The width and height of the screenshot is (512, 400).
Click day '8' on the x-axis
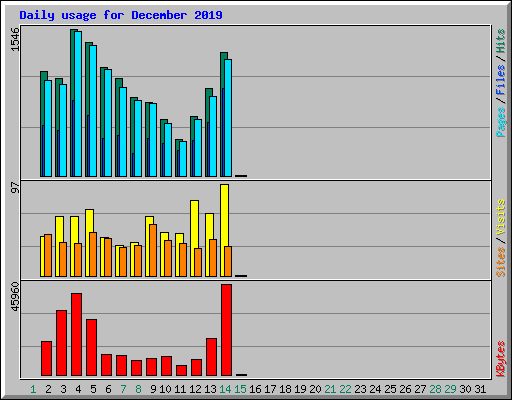[x=138, y=389]
